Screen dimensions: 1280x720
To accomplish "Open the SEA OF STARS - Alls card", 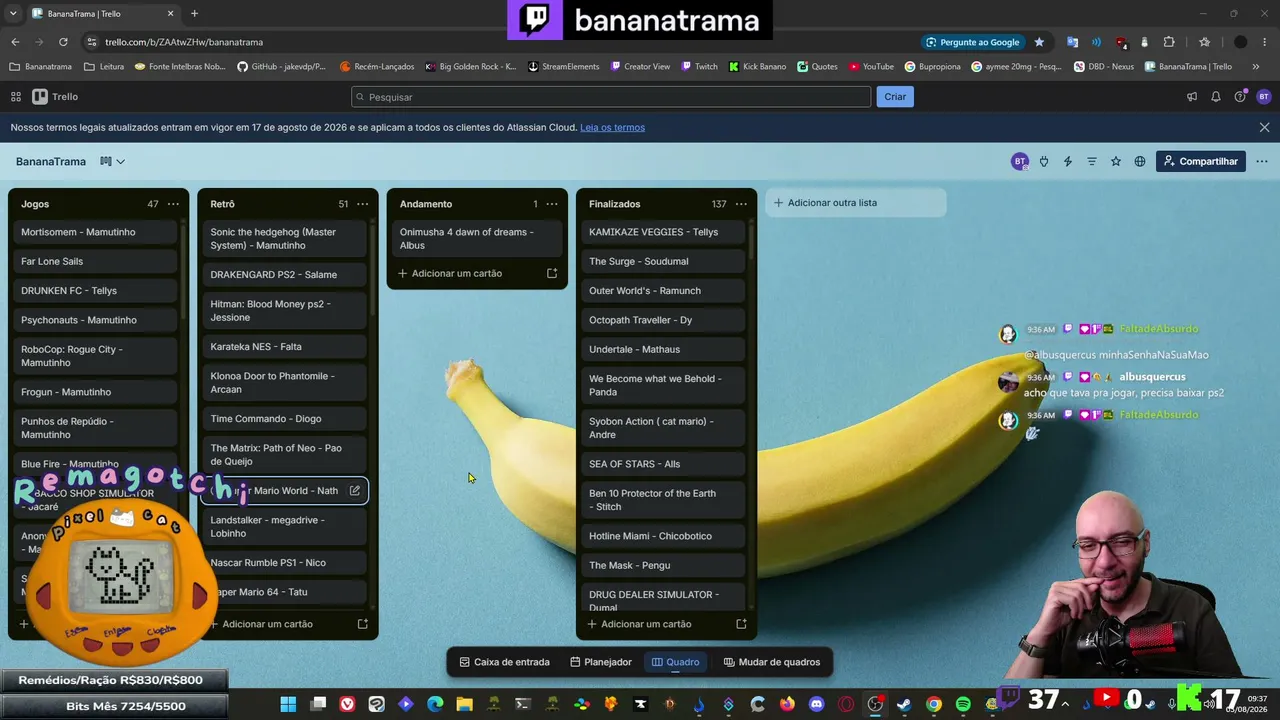I will pos(662,464).
